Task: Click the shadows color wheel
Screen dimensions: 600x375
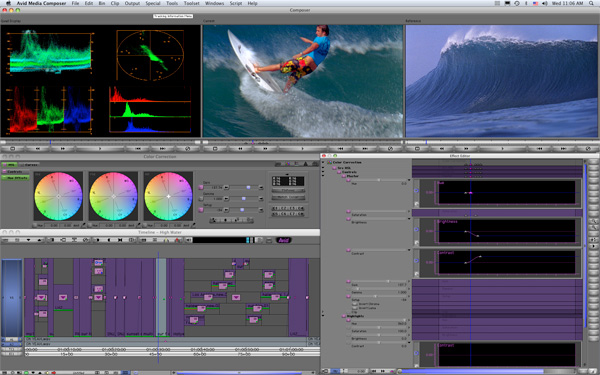Action: coord(59,196)
